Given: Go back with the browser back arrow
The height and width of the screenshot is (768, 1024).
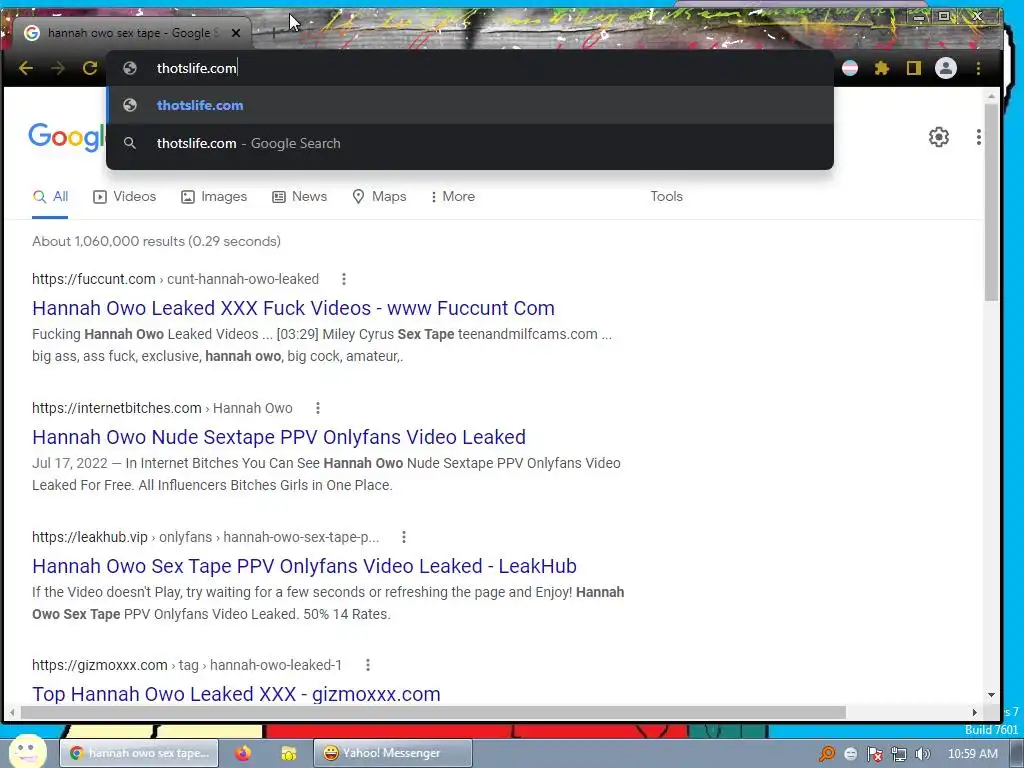Looking at the screenshot, I should click(26, 68).
